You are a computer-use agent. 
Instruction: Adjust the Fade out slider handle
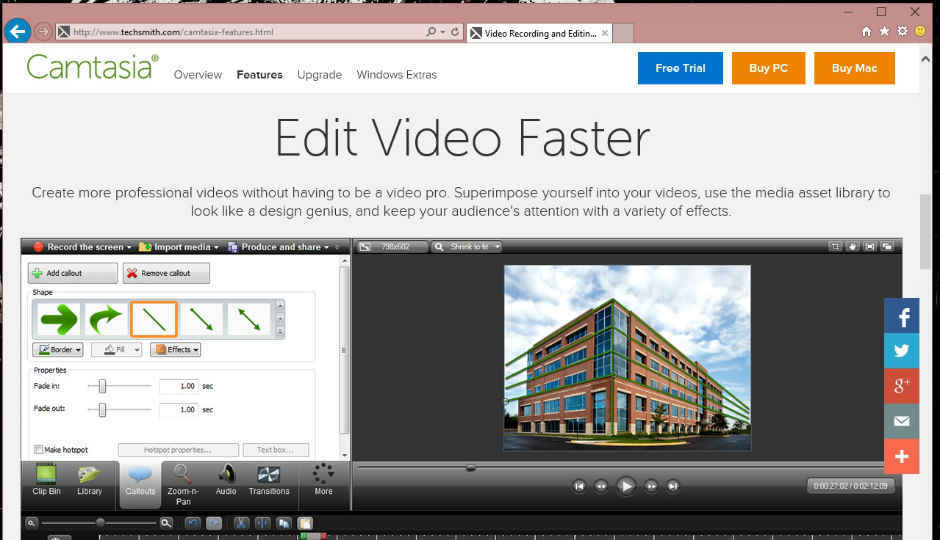[x=102, y=409]
